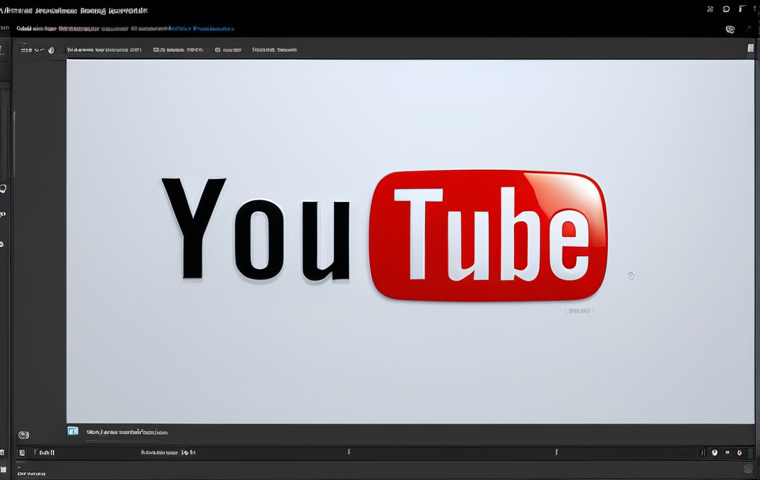This screenshot has width=760, height=480.
Task: Click the square icon starting the timeline row
Action: [22, 453]
